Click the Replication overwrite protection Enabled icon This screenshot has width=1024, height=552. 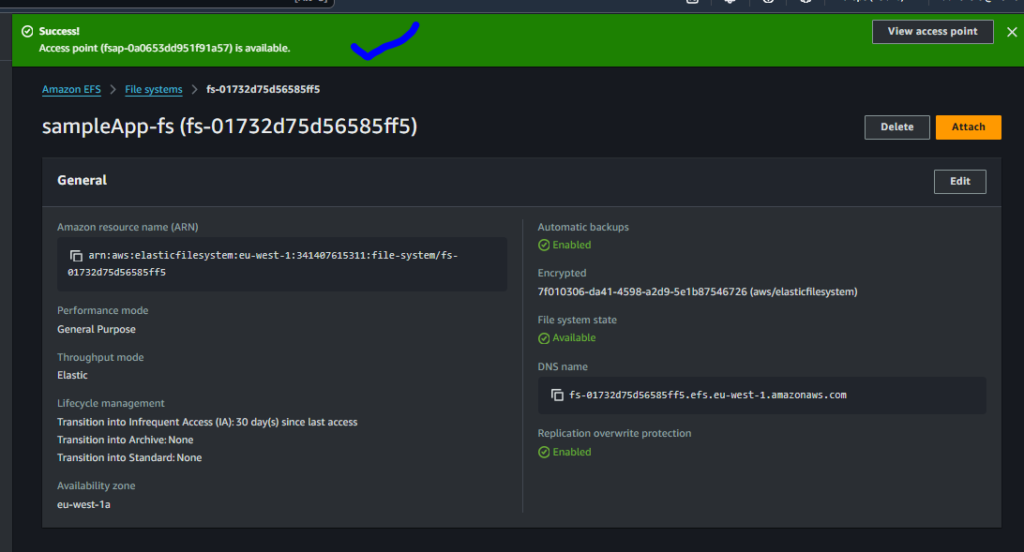(543, 452)
